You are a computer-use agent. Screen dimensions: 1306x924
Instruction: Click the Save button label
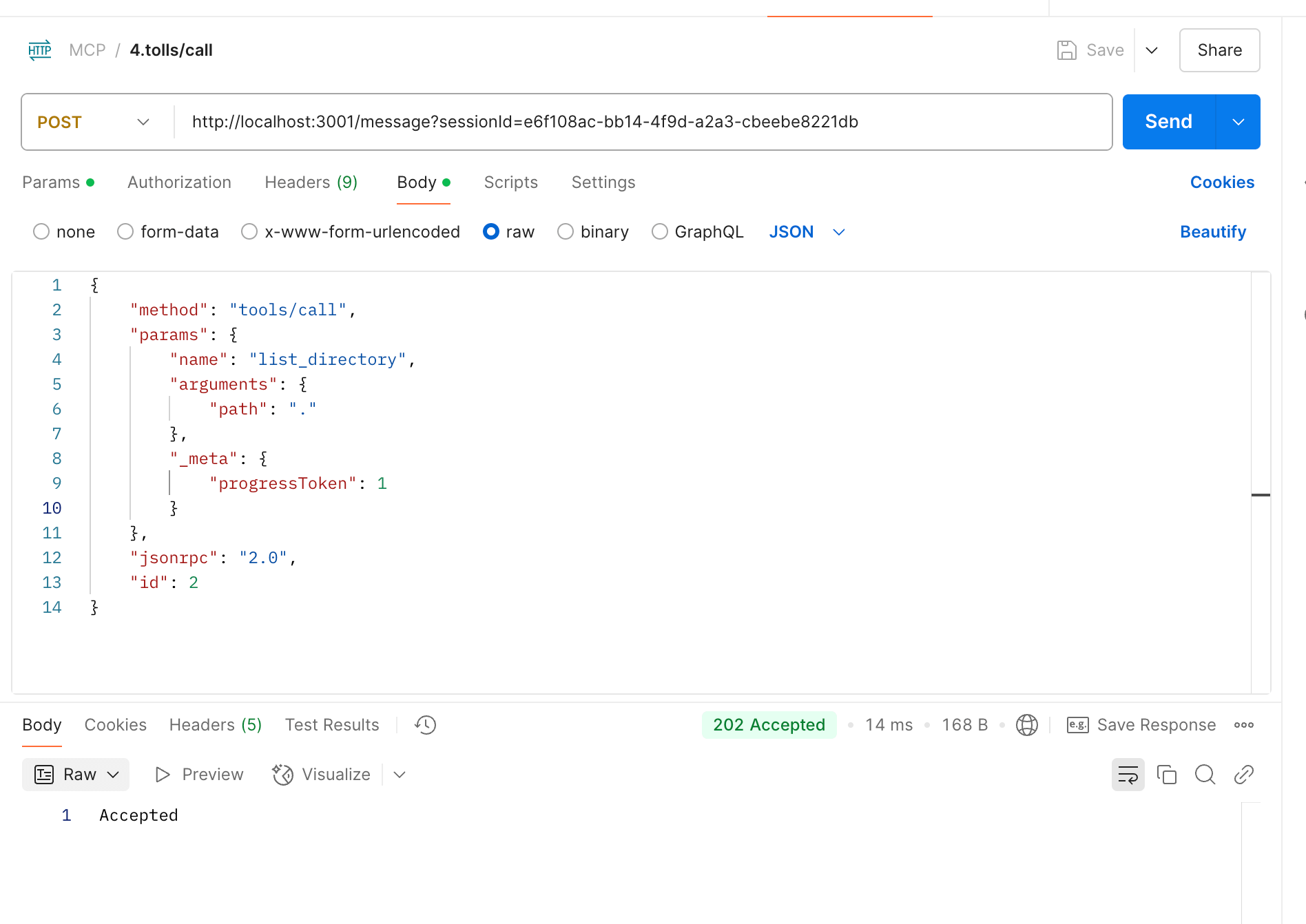pos(1105,50)
